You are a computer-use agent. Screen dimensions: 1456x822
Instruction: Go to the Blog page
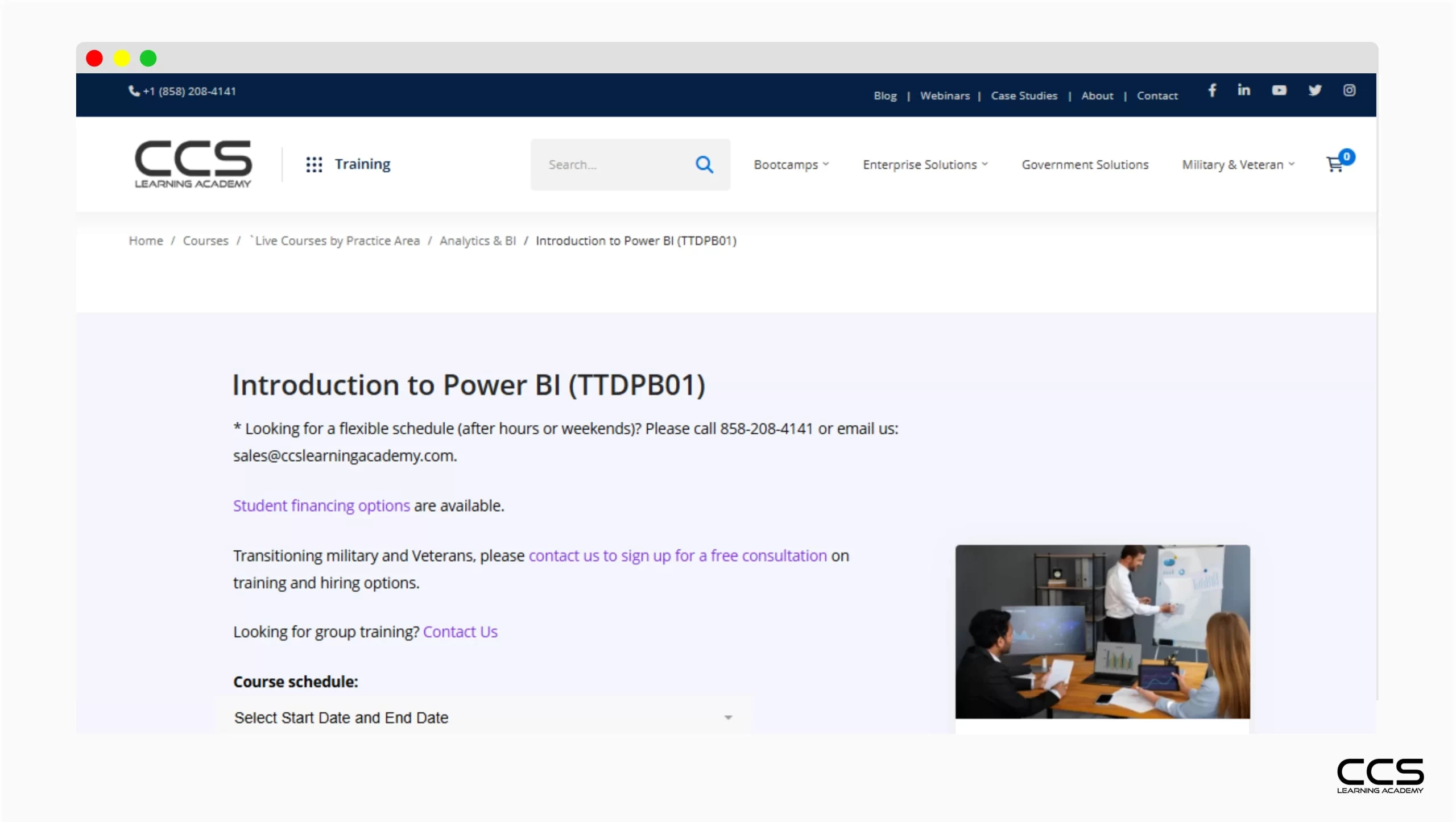pyautogui.click(x=885, y=96)
